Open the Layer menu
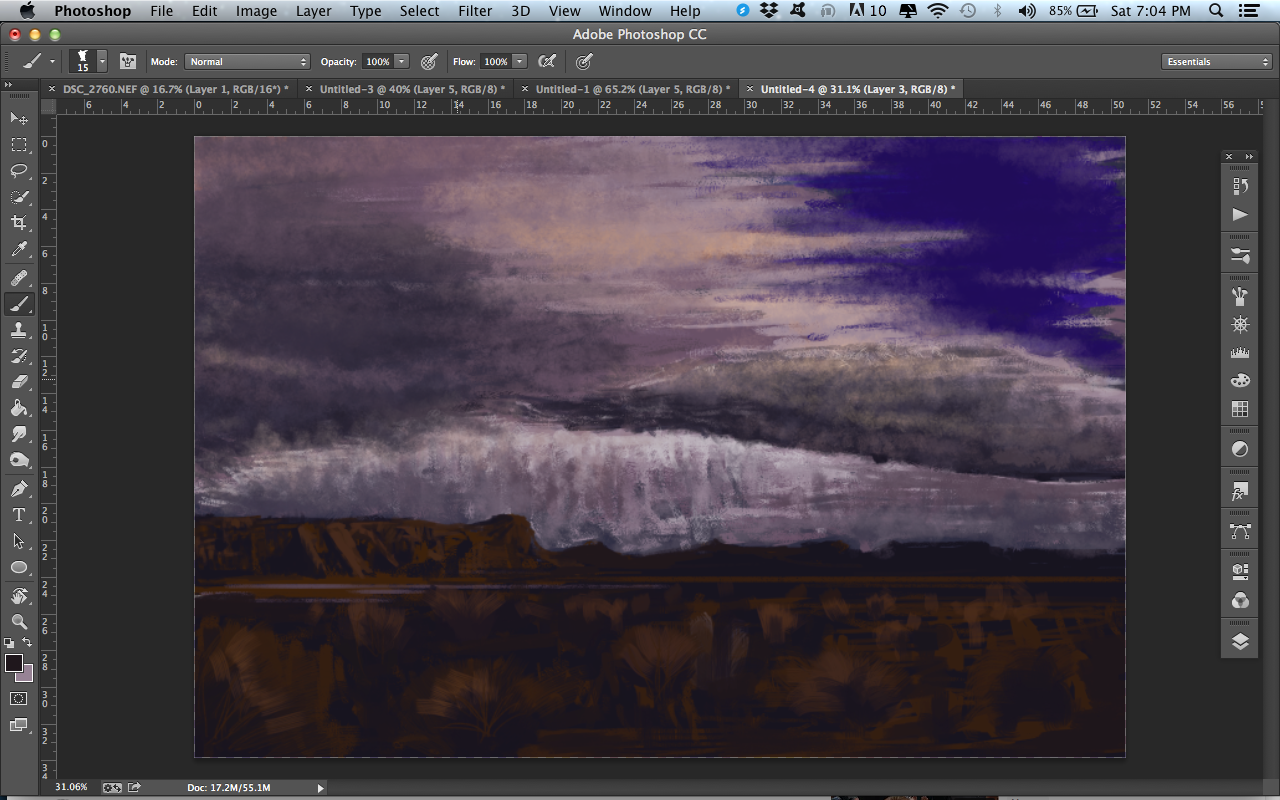The width and height of the screenshot is (1280, 800). [313, 11]
